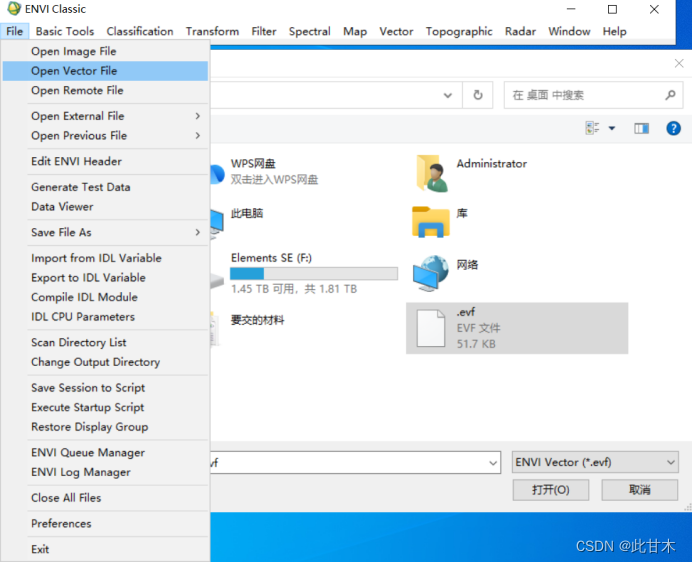Open the Window menu

[x=569, y=31]
